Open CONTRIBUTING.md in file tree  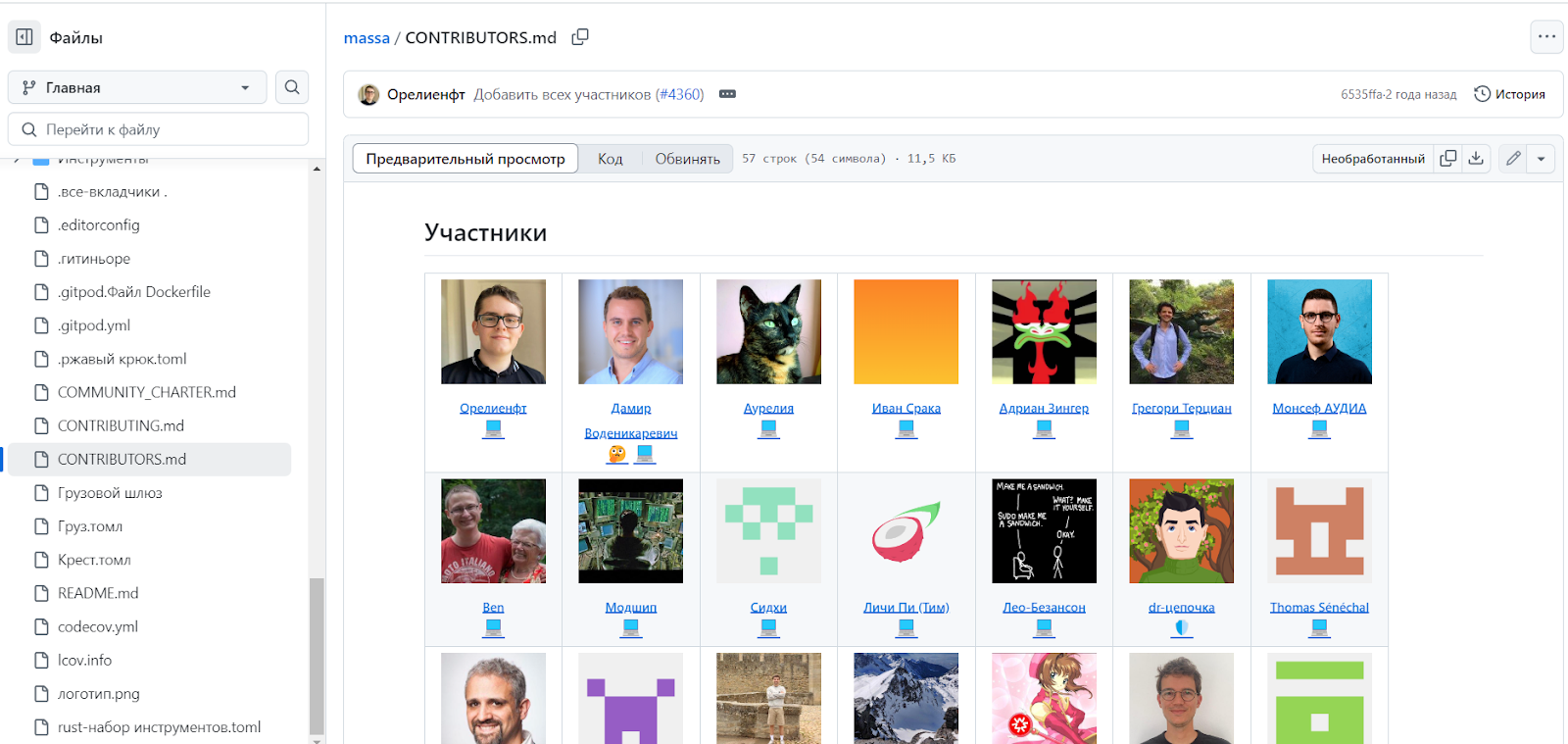click(x=121, y=425)
